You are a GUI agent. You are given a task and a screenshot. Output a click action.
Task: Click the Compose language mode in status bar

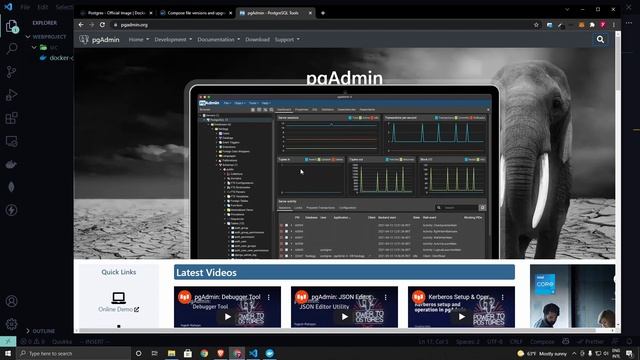click(x=542, y=342)
